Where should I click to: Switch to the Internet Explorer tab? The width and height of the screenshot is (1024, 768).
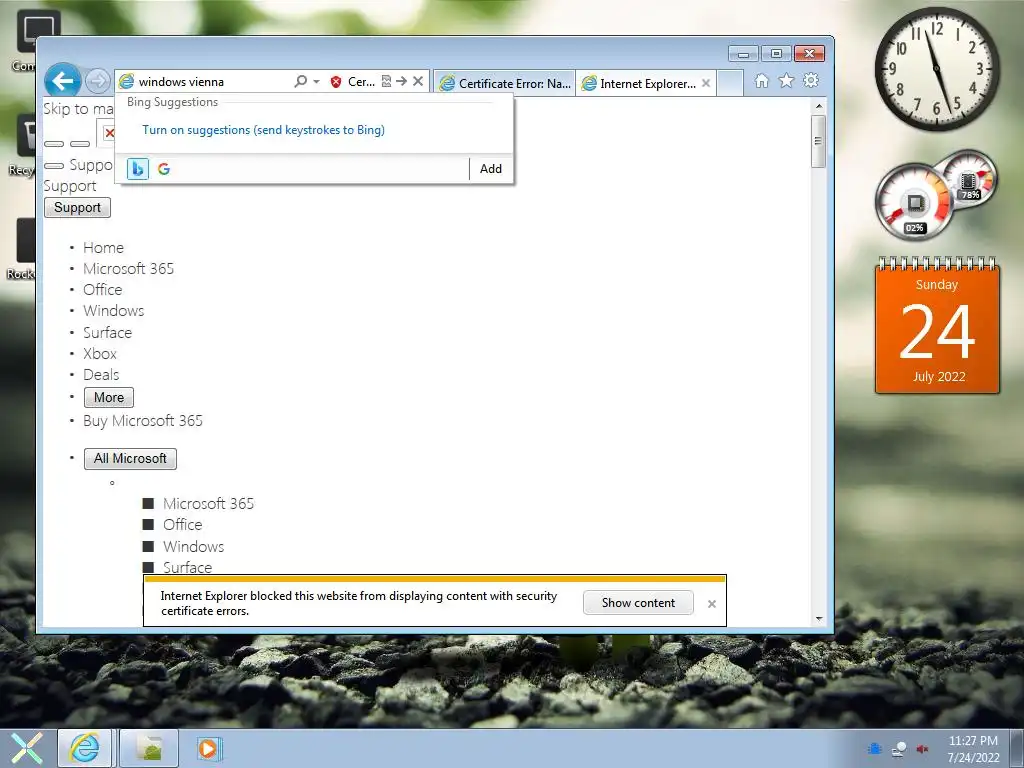[x=639, y=84]
